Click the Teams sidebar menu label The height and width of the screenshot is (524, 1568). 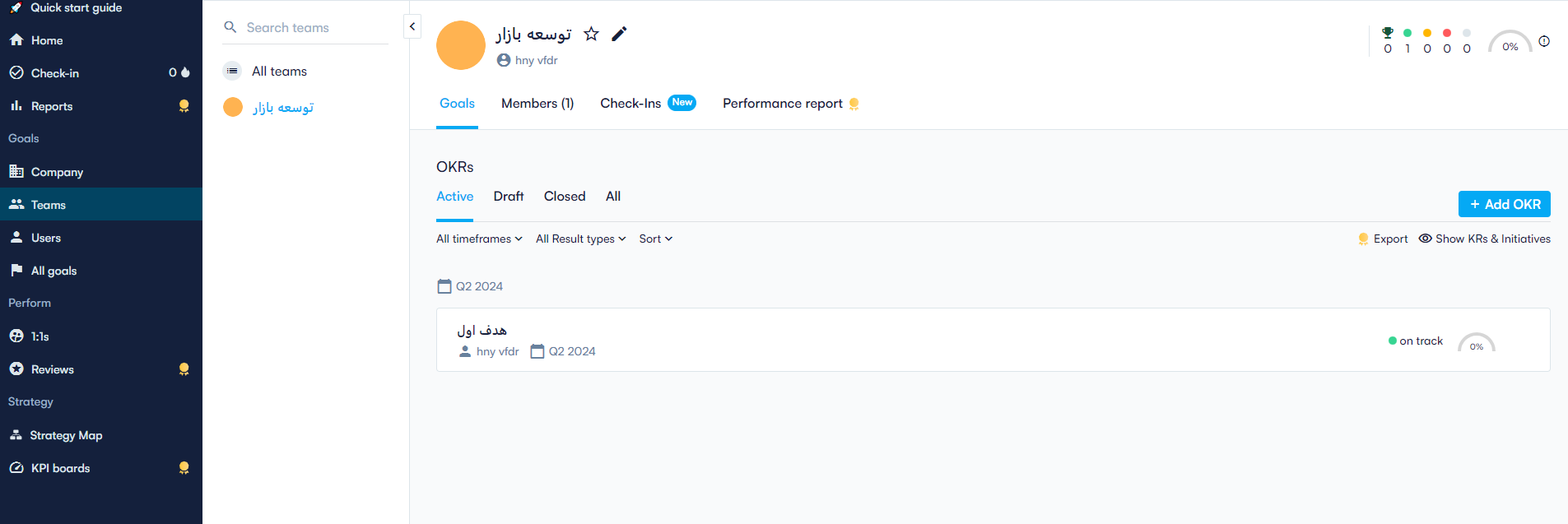click(49, 205)
